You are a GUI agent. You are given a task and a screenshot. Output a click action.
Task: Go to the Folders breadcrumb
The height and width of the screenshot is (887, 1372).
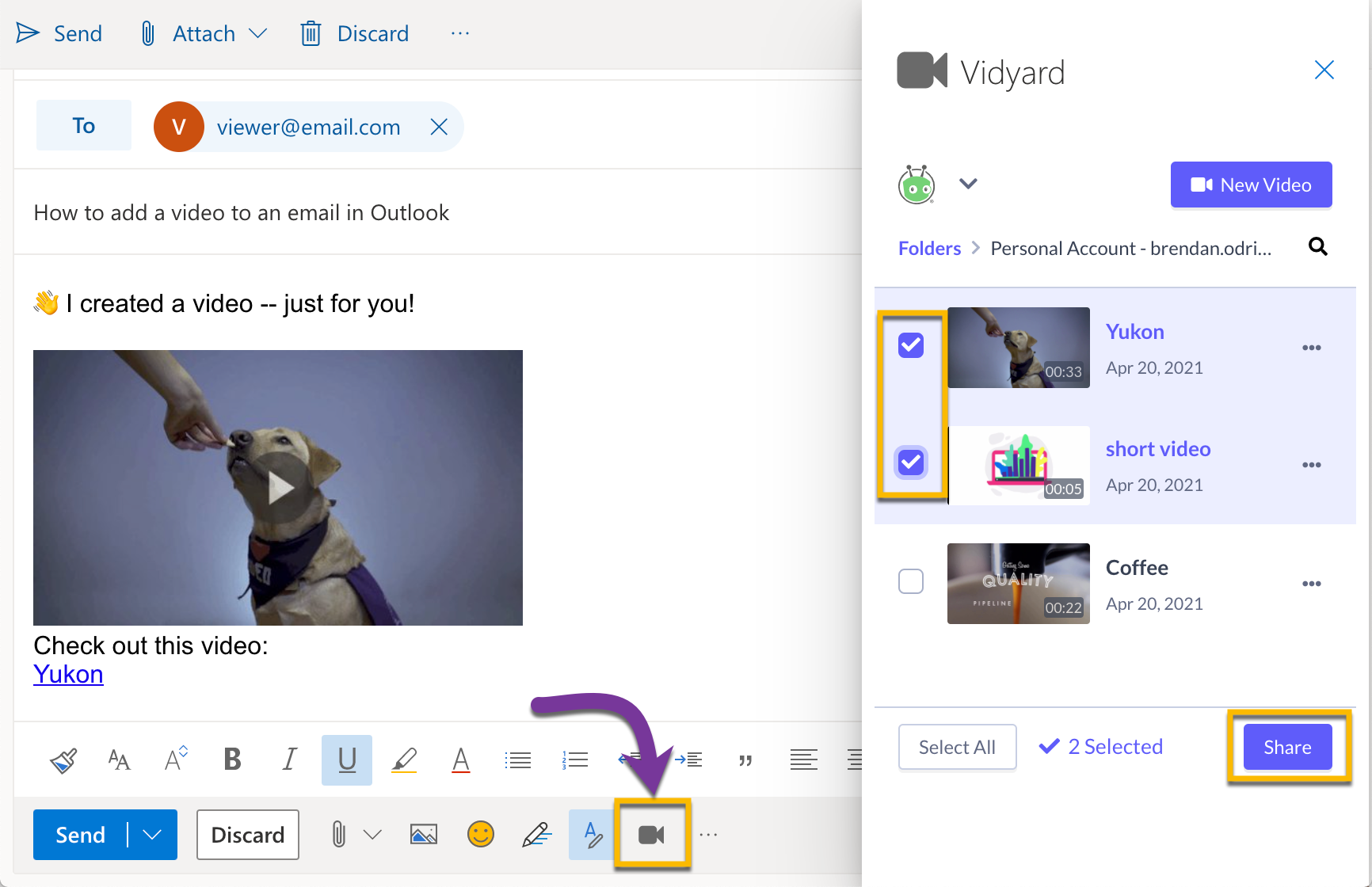tap(929, 249)
